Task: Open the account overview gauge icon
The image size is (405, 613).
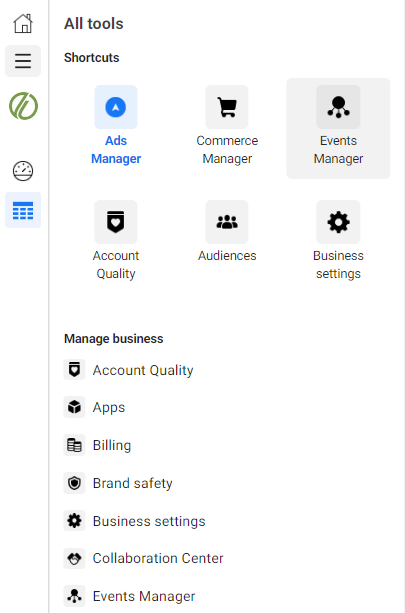Action: click(x=23, y=171)
